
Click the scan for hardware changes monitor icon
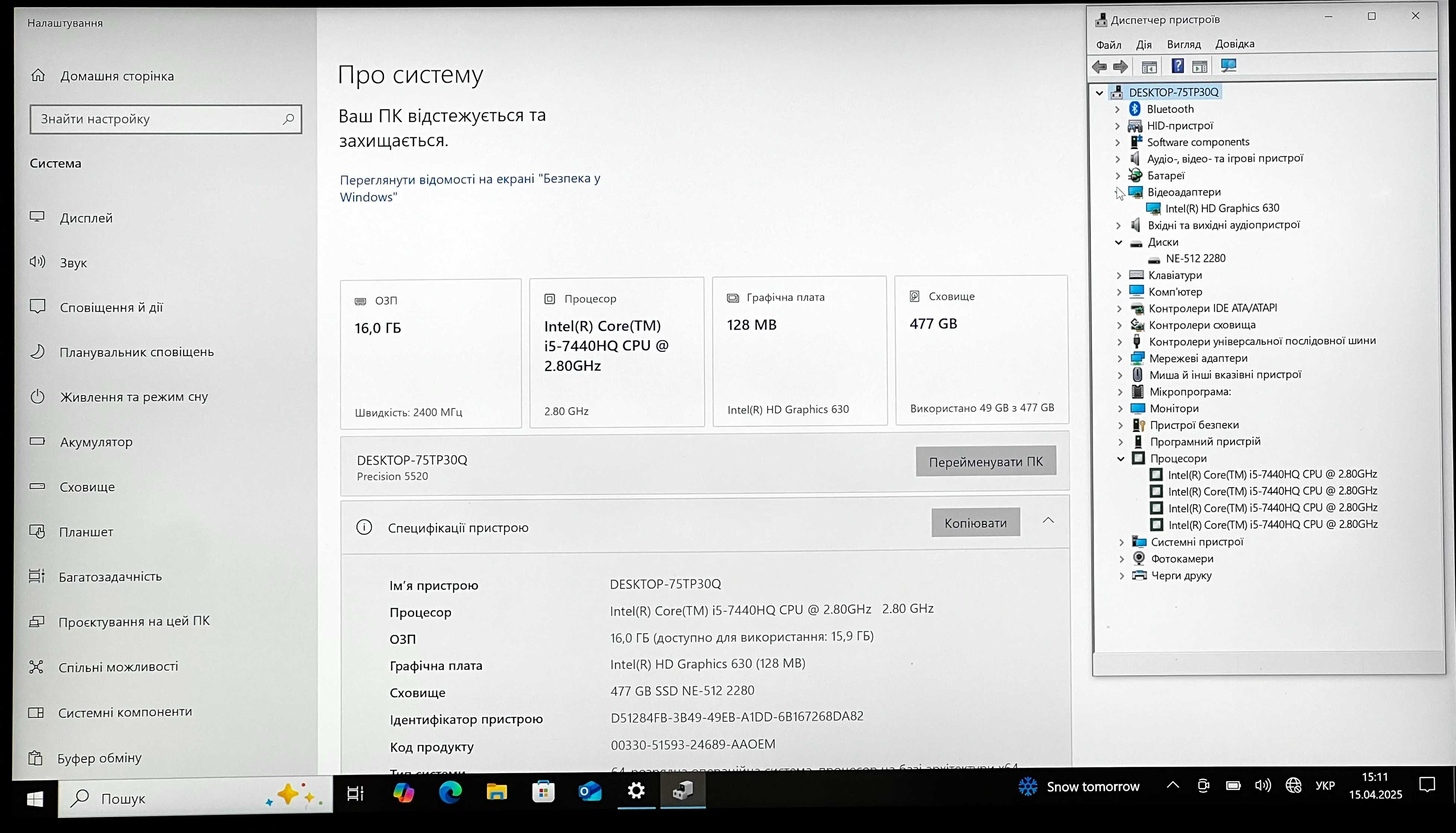[x=1228, y=65]
